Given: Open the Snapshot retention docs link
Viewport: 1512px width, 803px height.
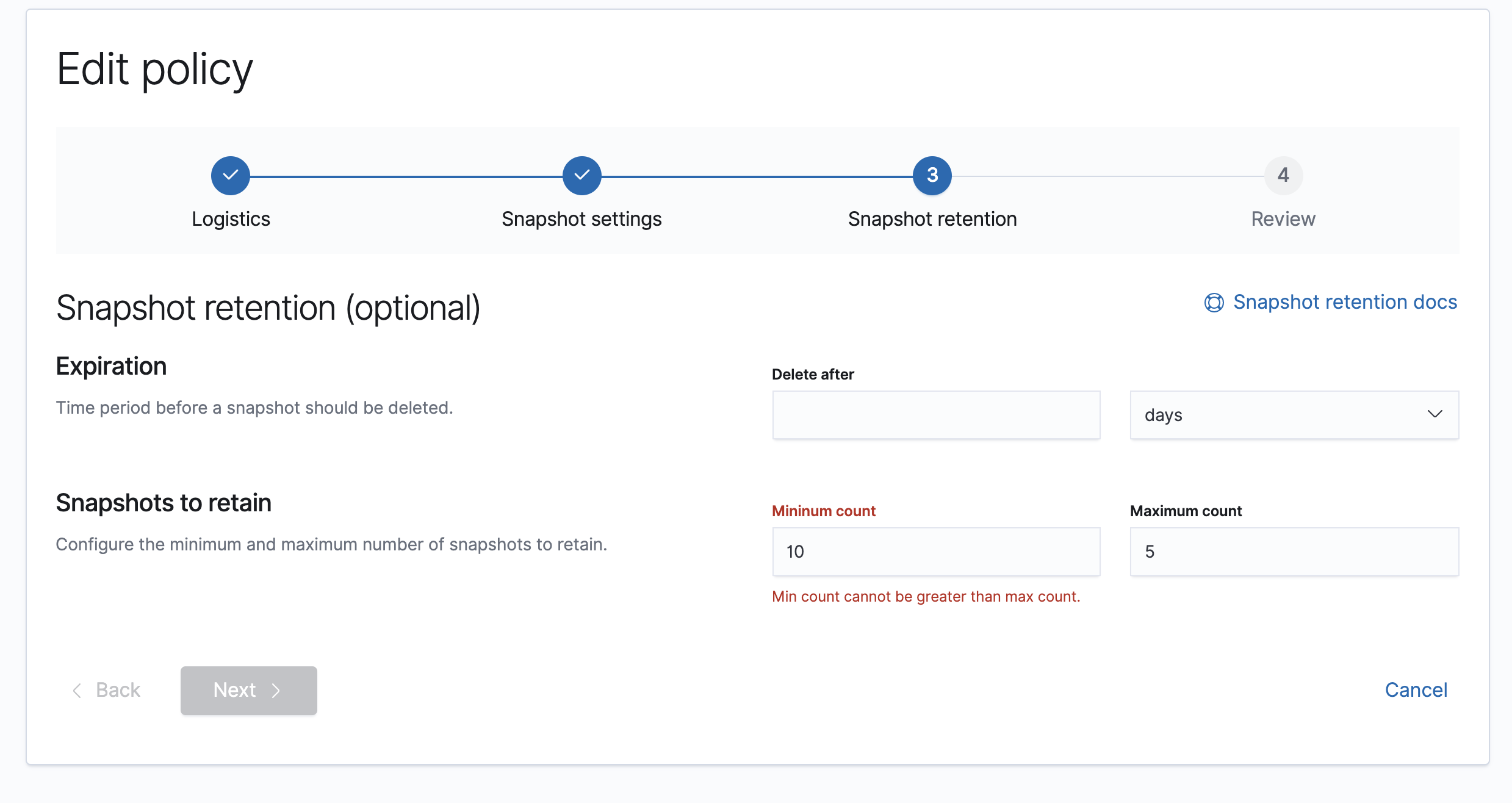Looking at the screenshot, I should (x=1345, y=302).
